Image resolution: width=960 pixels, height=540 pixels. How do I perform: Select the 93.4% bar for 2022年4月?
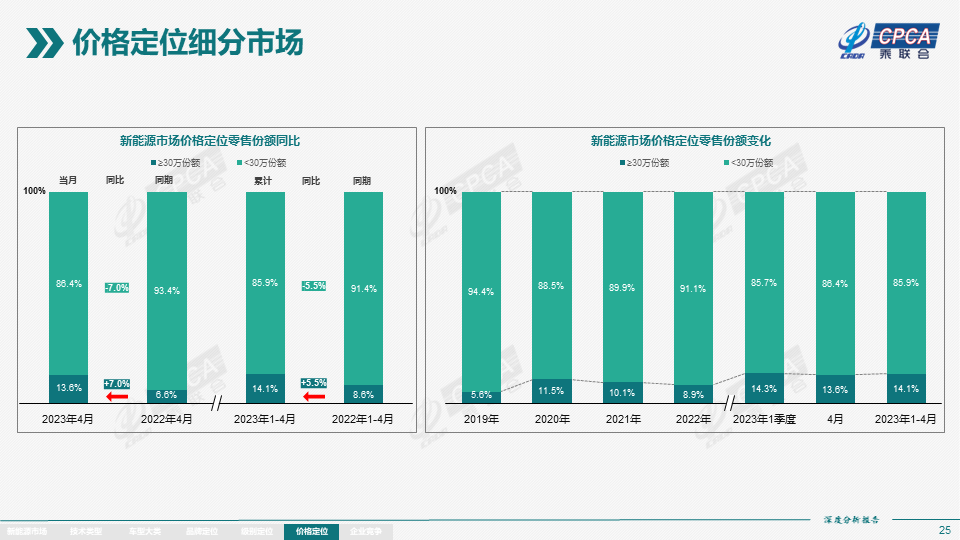(167, 290)
